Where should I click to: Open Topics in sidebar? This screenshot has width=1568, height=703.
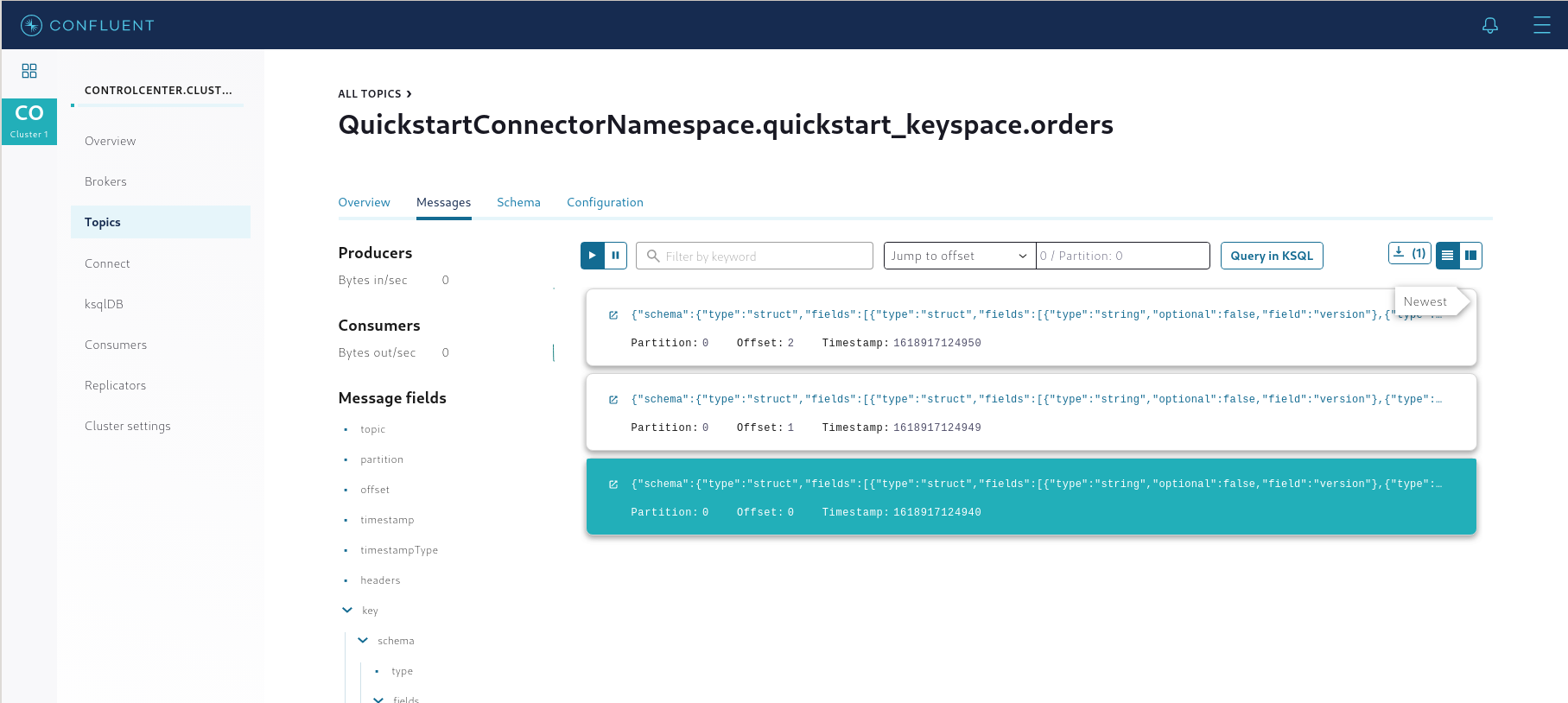click(161, 222)
